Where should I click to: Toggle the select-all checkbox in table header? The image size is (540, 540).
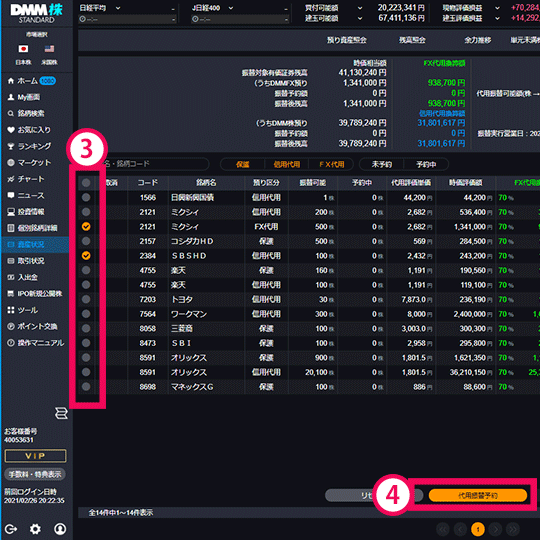(x=86, y=183)
